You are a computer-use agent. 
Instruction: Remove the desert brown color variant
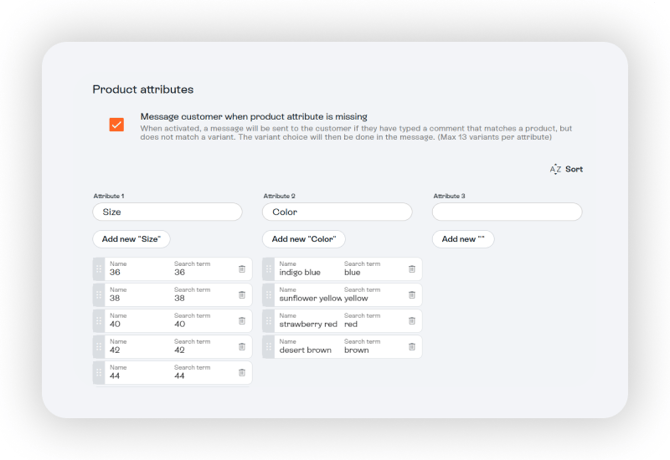coord(412,347)
